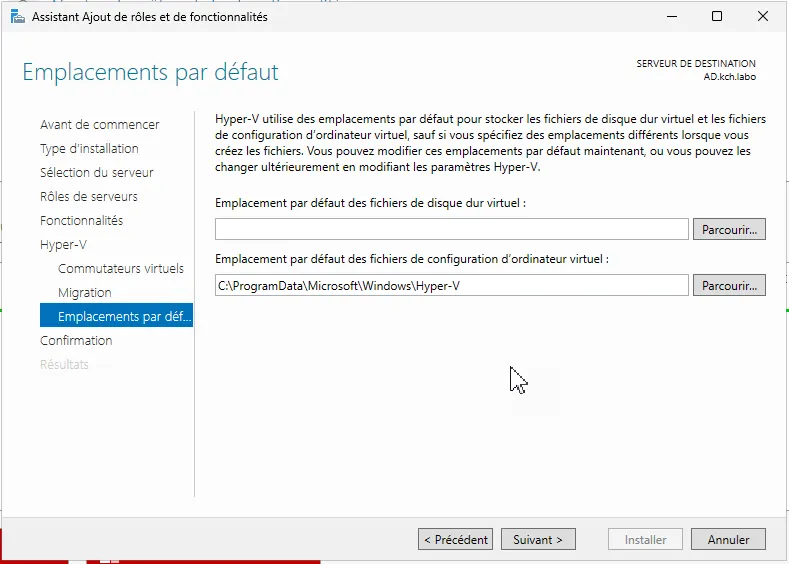Click the virtual machine configuration path field
The image size is (789, 564).
[x=451, y=285]
